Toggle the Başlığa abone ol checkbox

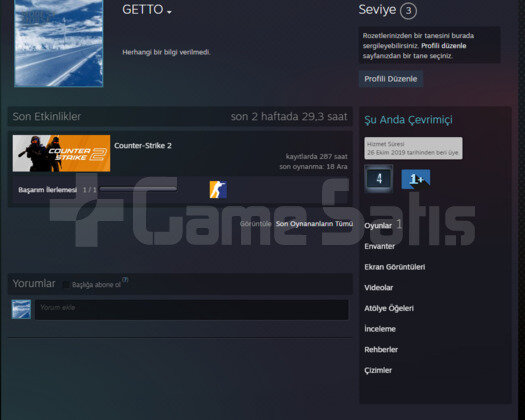(x=66, y=285)
